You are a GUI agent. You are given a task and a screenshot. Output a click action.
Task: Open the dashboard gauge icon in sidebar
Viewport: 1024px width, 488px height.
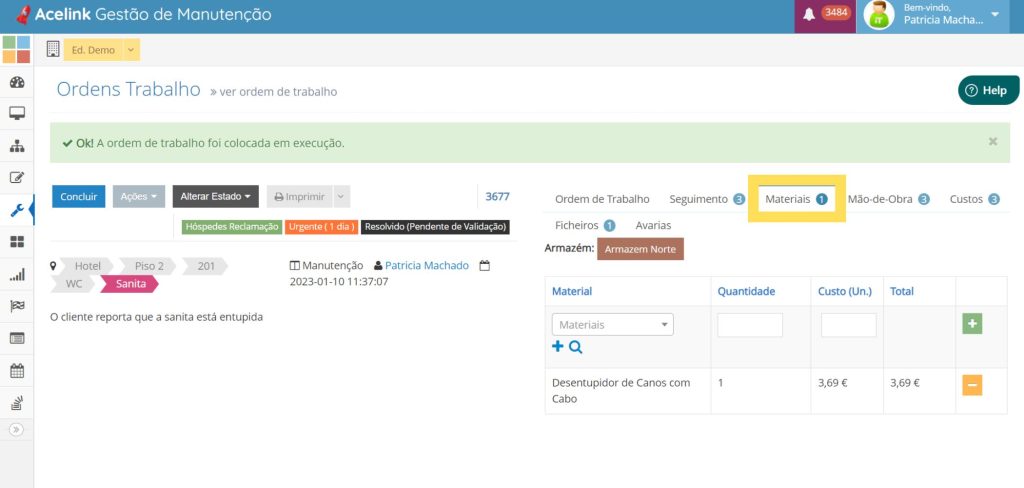click(16, 83)
